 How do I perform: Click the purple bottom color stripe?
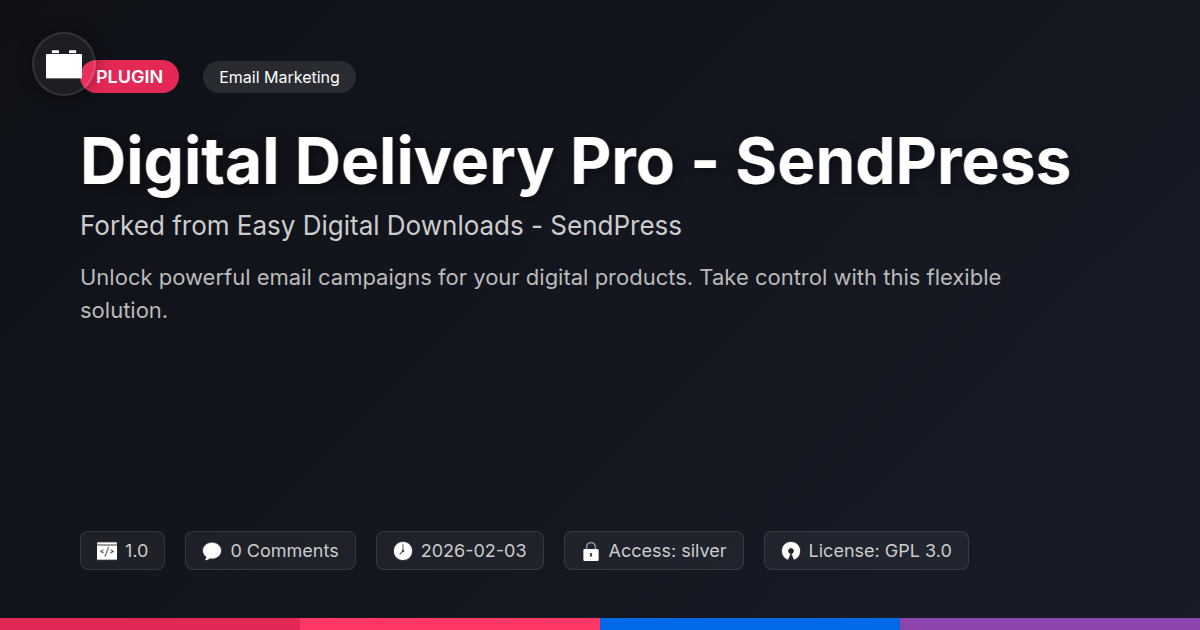pos(1050,624)
